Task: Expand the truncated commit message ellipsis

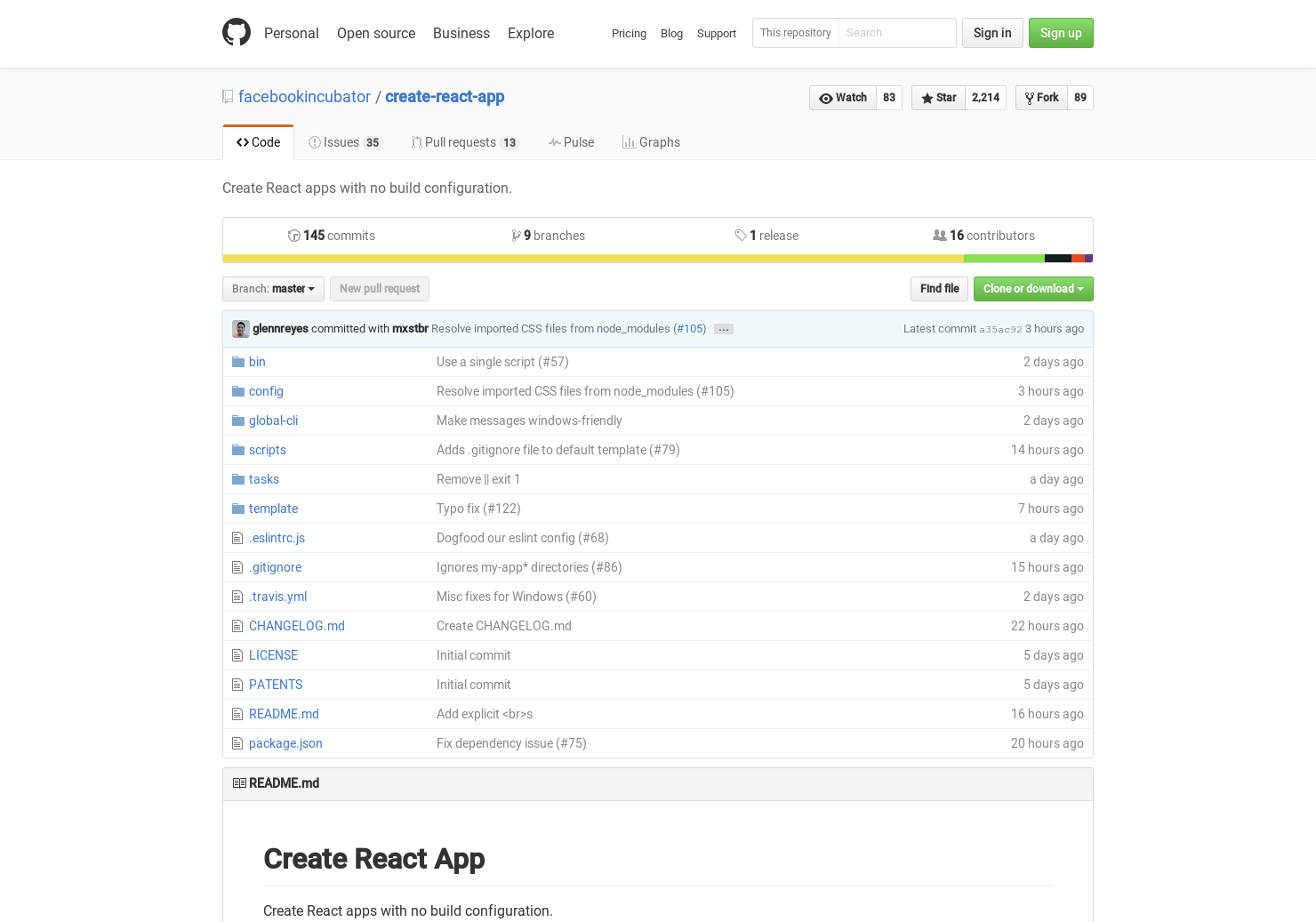Action: click(723, 329)
